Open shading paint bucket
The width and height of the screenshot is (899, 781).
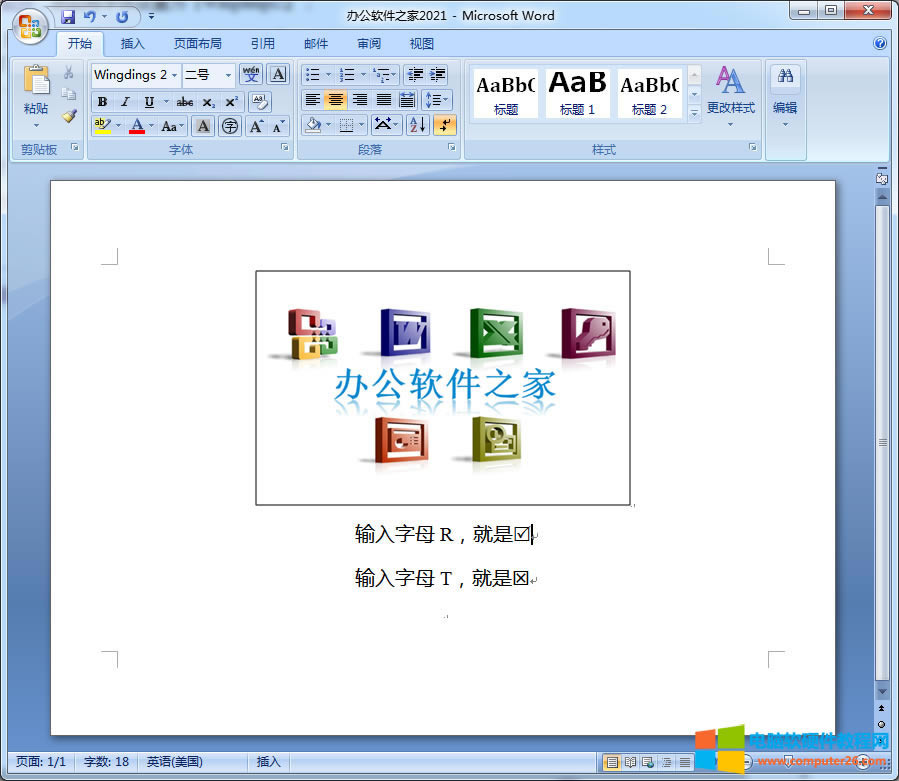pos(313,125)
